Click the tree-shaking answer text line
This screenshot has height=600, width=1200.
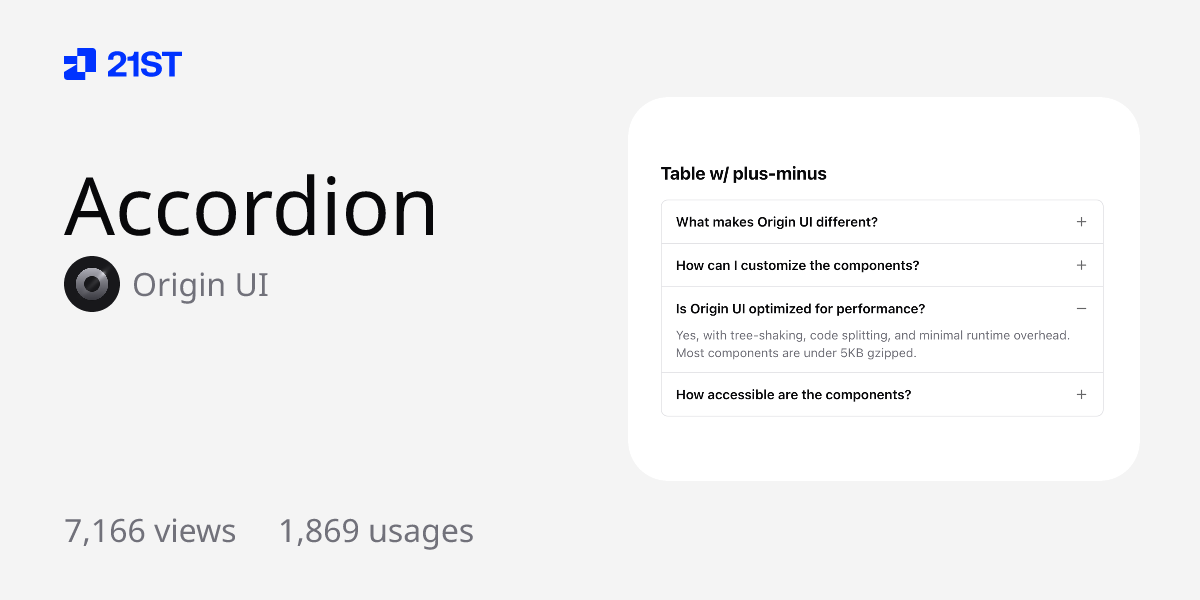pos(873,335)
